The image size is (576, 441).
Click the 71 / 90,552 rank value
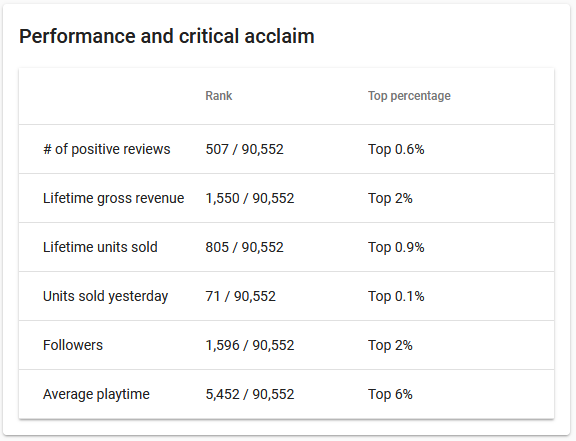point(240,296)
